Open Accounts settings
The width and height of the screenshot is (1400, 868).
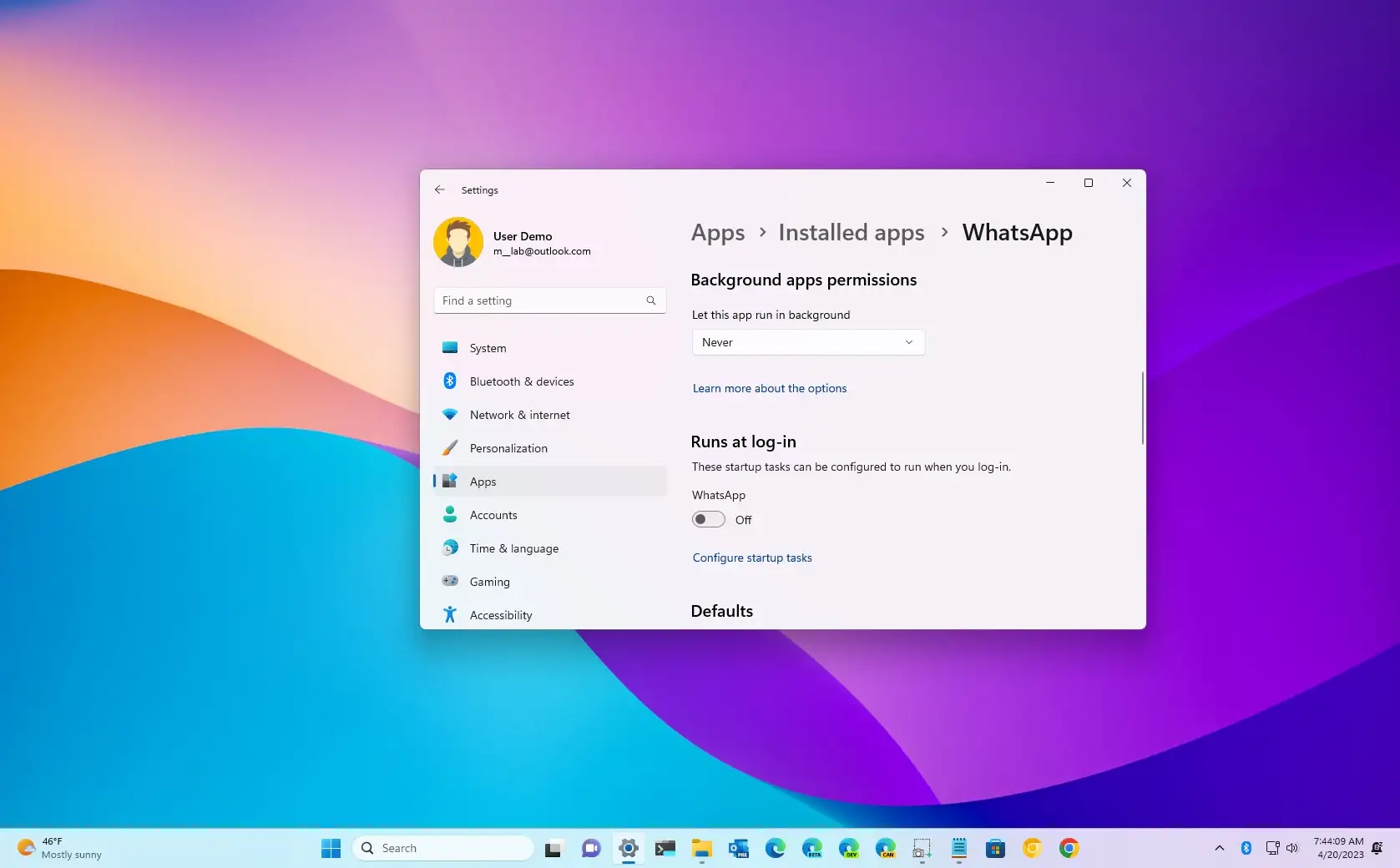point(493,515)
